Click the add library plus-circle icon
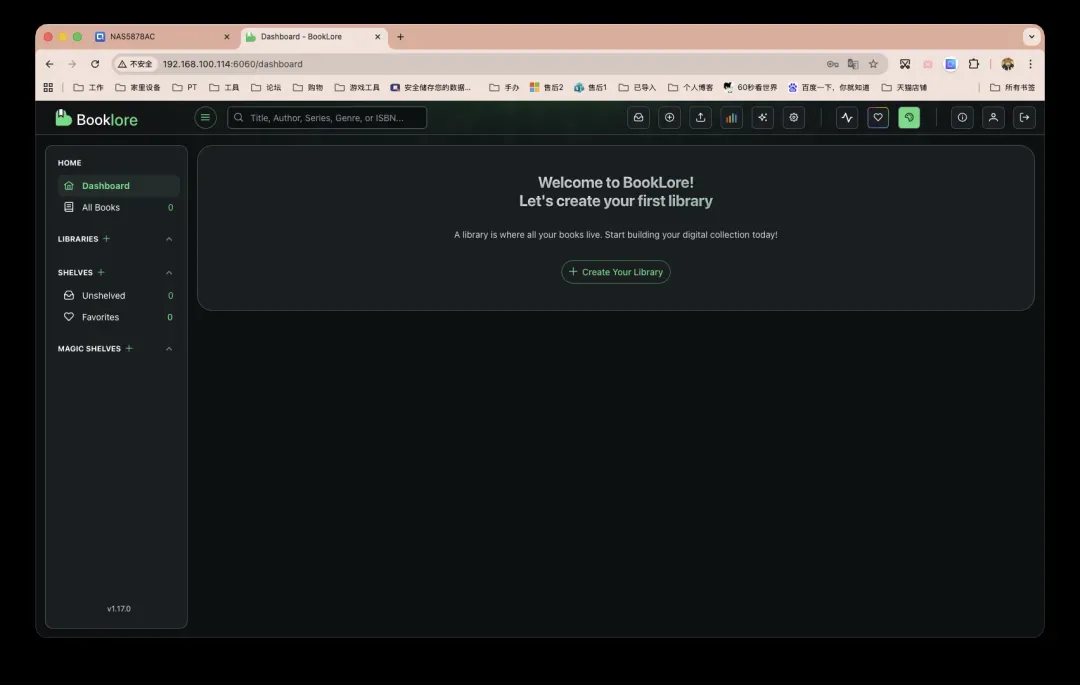Viewport: 1080px width, 685px height. [x=669, y=118]
